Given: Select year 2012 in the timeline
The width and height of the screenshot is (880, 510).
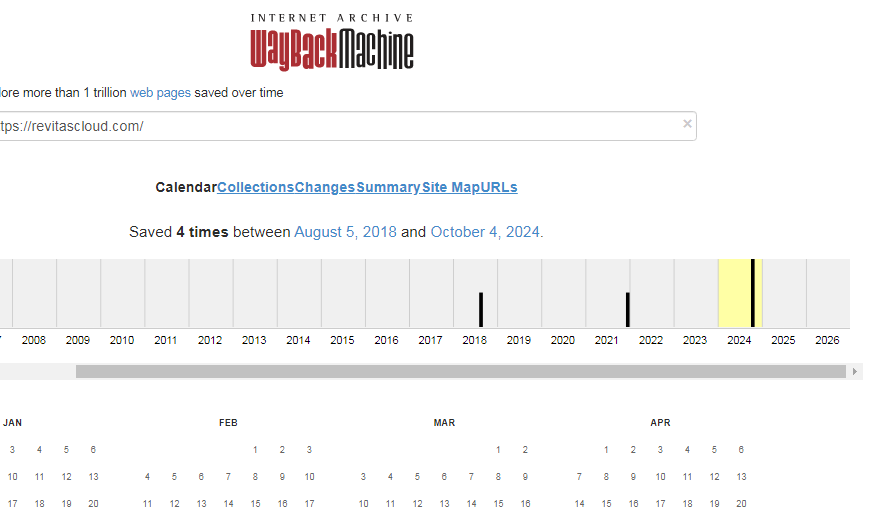Looking at the screenshot, I should [x=210, y=340].
